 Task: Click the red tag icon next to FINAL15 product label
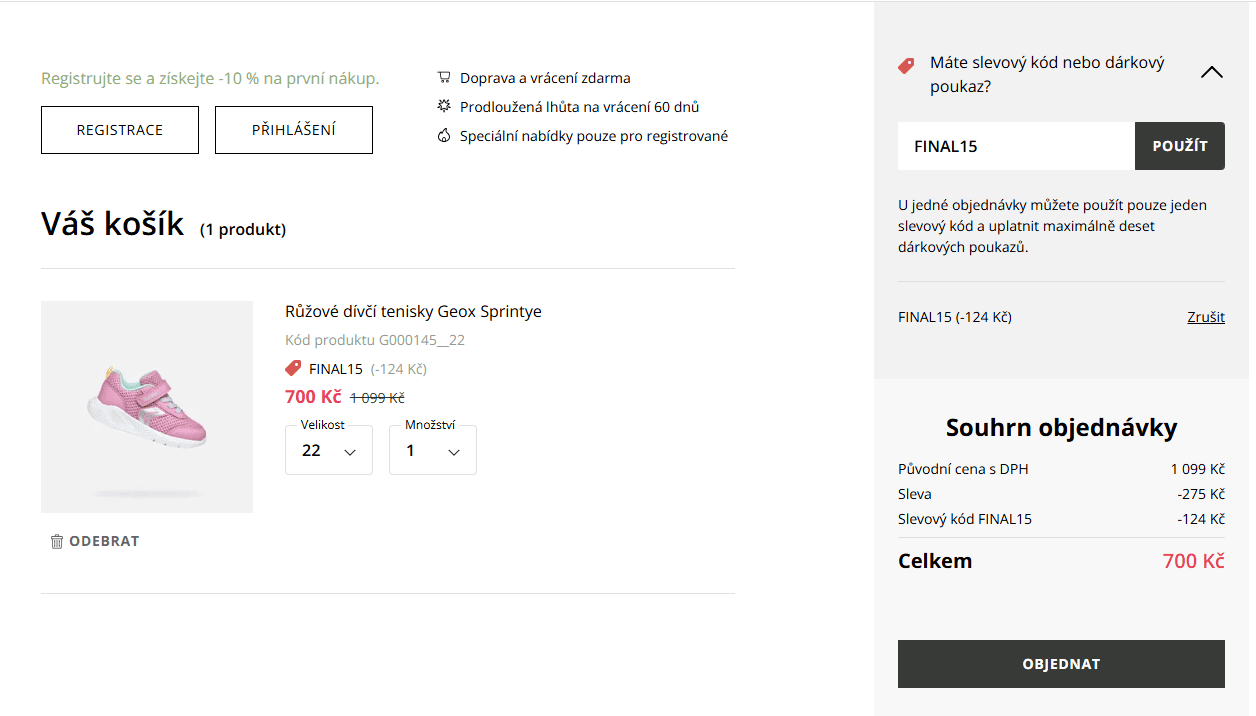tap(293, 369)
